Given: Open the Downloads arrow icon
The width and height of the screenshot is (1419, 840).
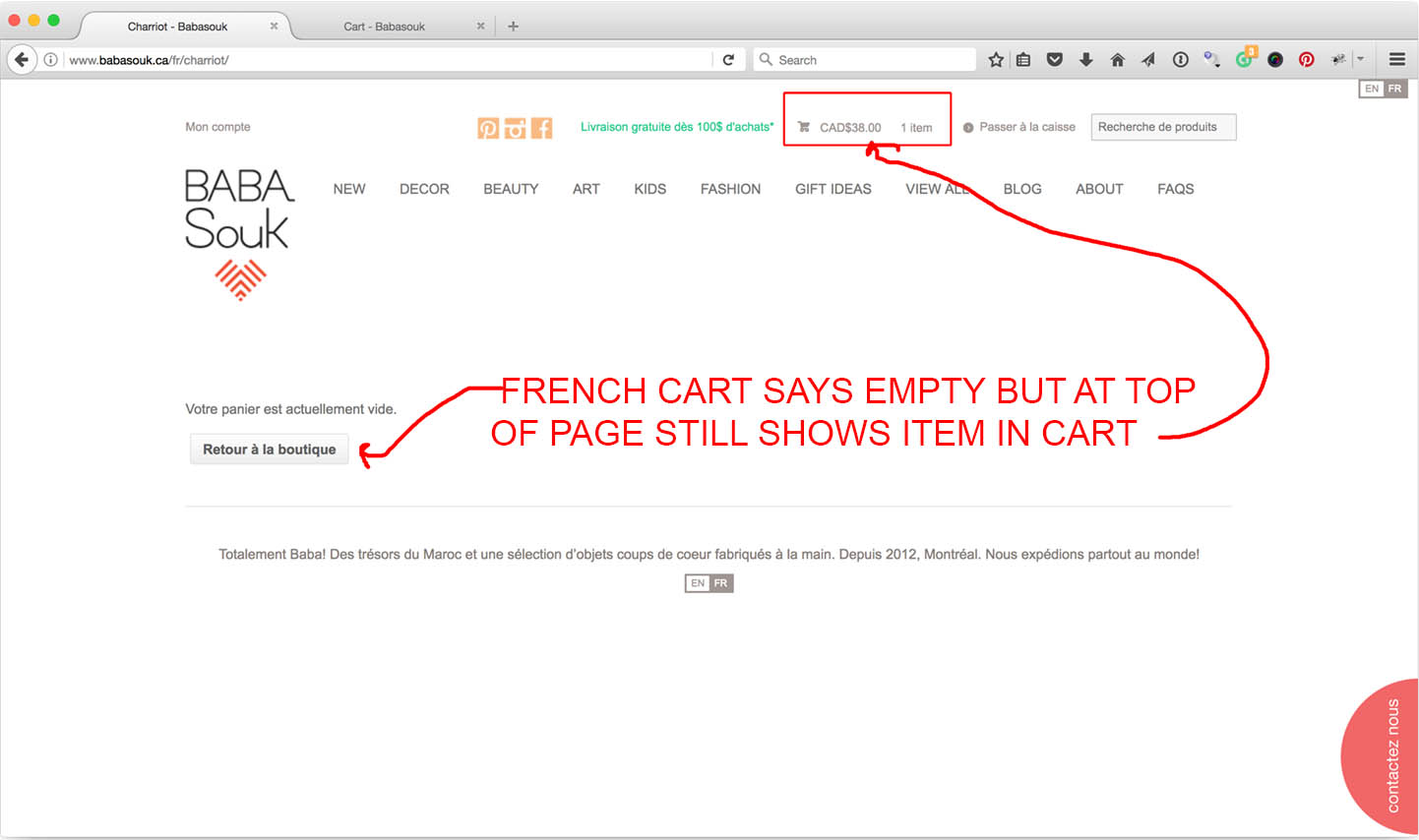Looking at the screenshot, I should [x=1086, y=60].
